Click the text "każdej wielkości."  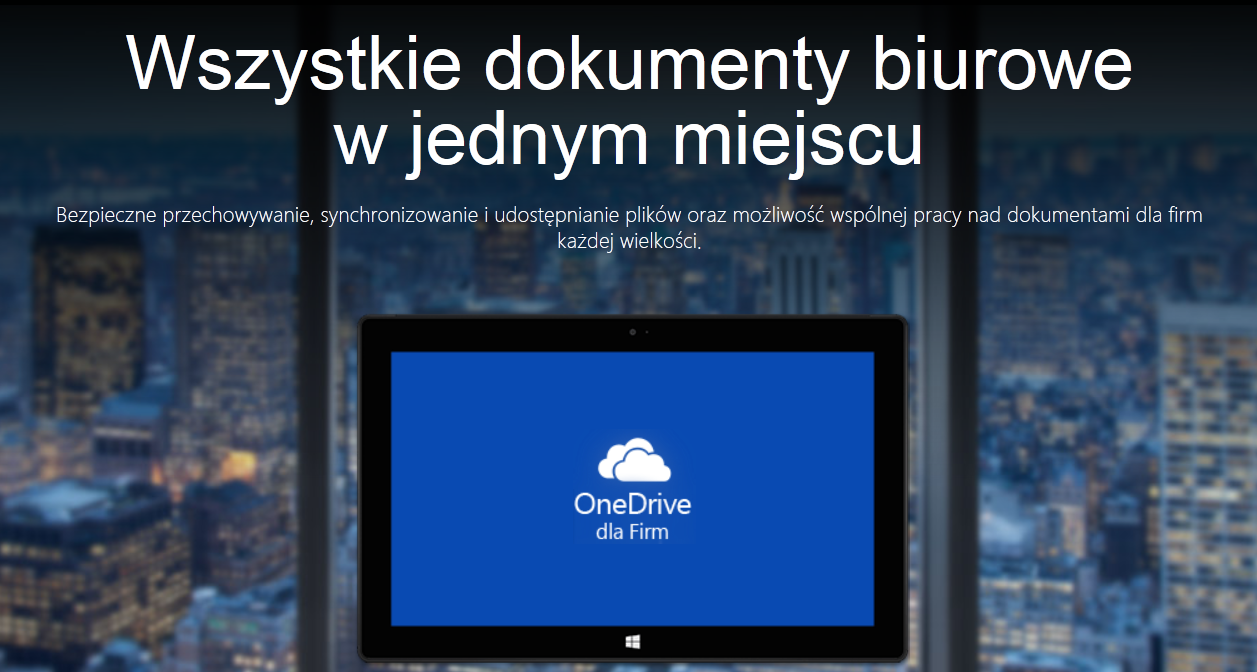(x=629, y=241)
